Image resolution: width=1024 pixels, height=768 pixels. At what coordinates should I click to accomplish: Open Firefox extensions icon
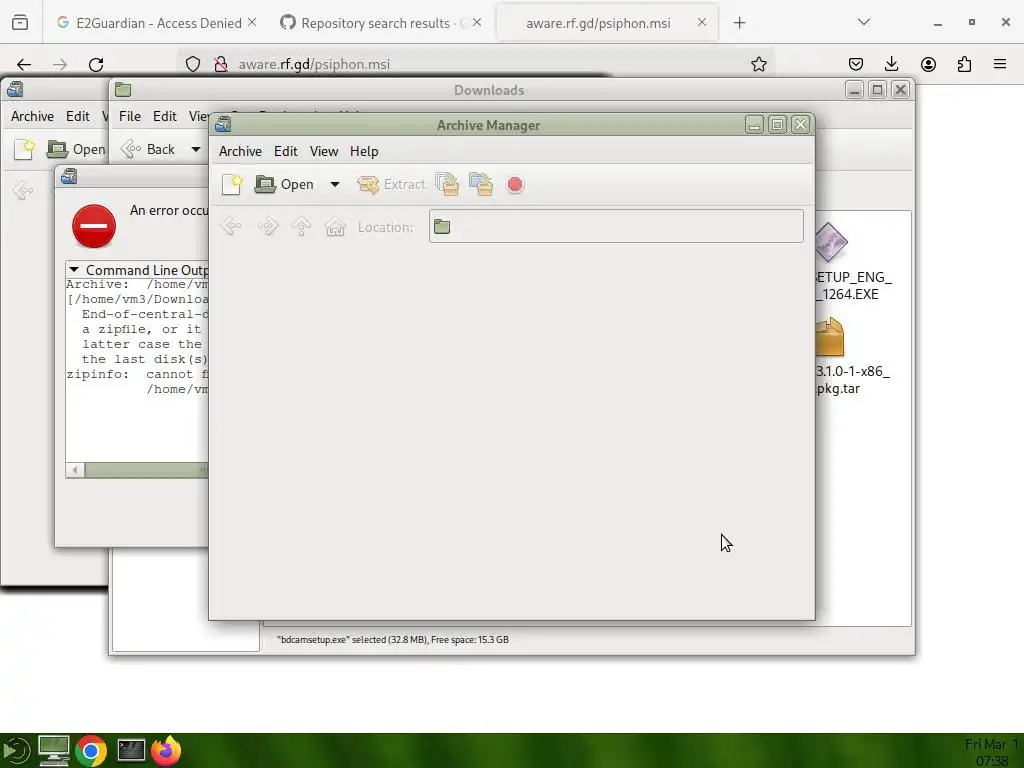pyautogui.click(x=964, y=64)
